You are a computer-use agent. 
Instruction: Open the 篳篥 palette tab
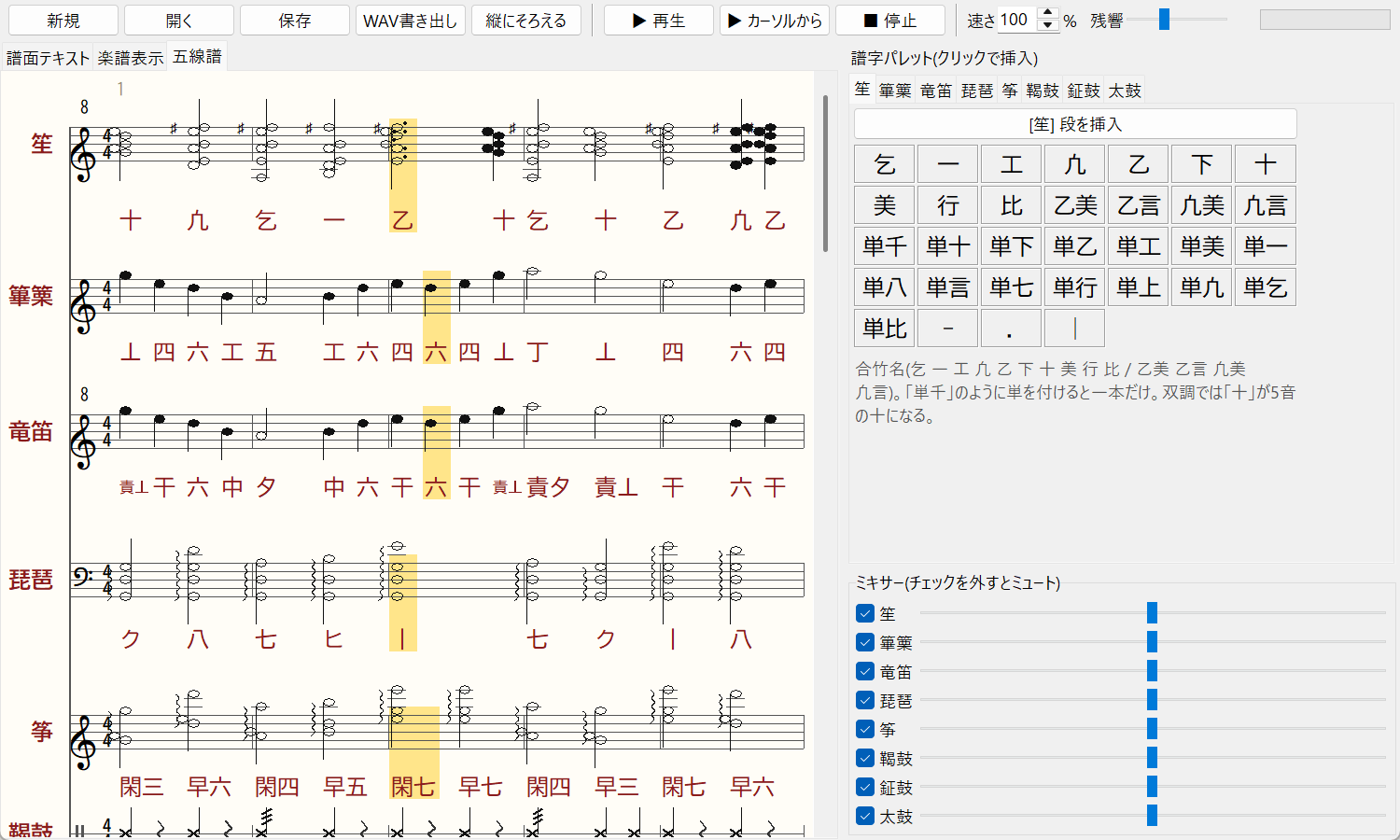point(895,91)
